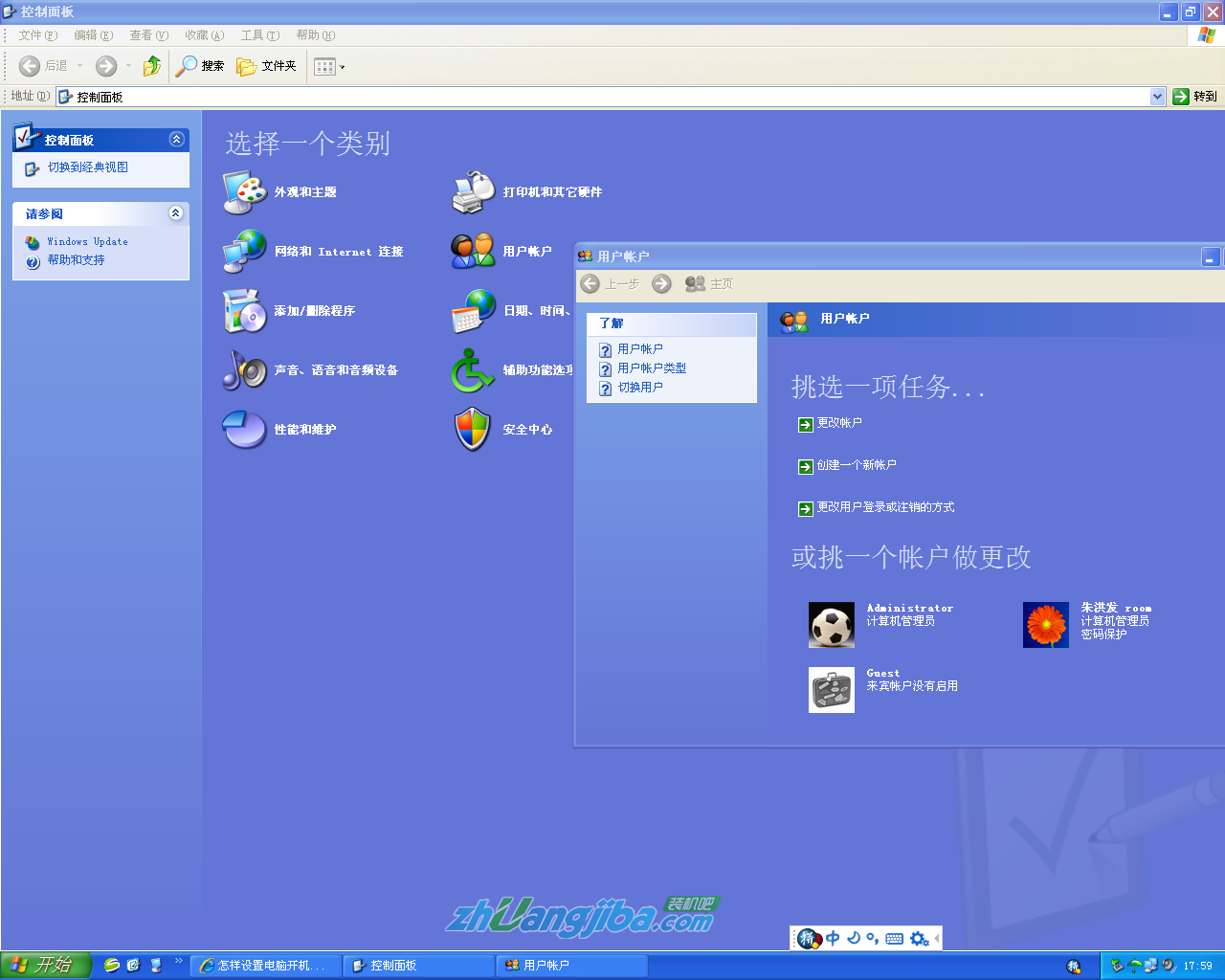Open the 性能和维护 pie chart icon
This screenshot has width=1225, height=980.
click(245, 430)
